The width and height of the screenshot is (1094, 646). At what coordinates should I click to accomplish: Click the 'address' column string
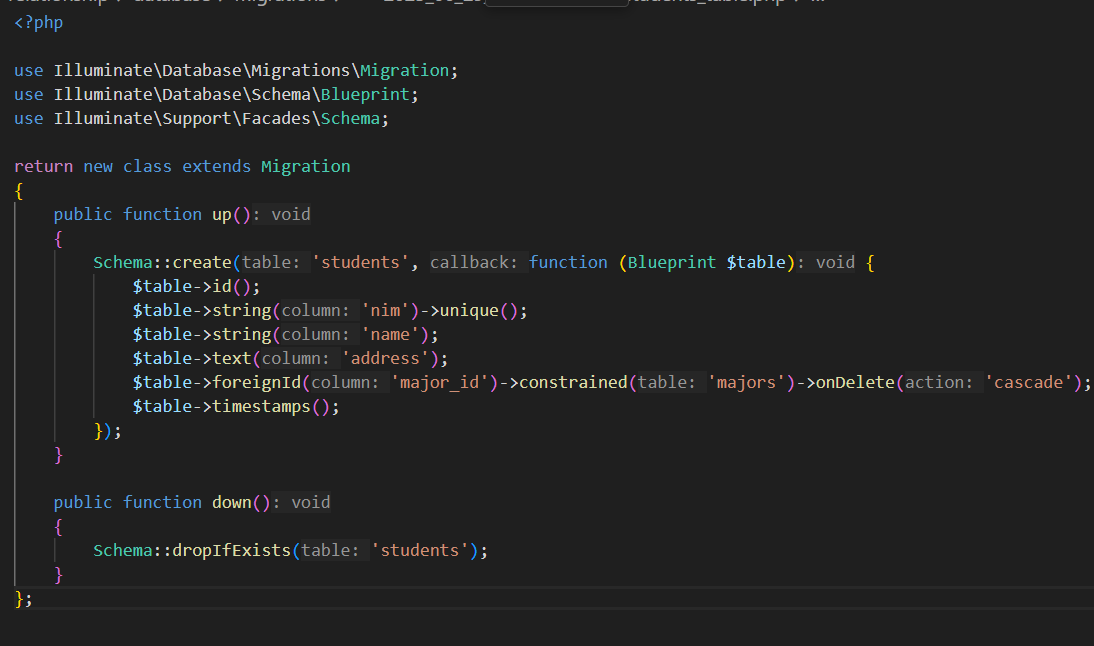click(389, 358)
